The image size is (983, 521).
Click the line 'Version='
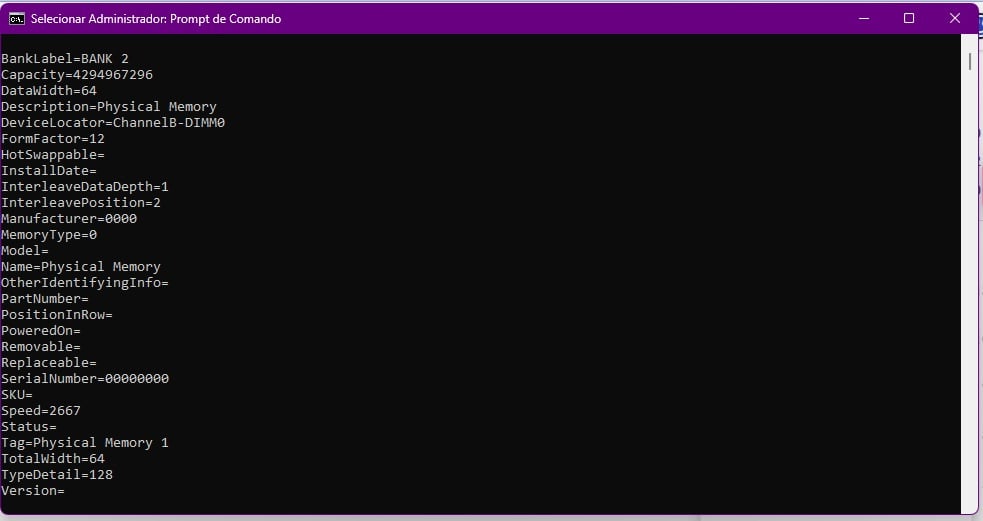(33, 490)
